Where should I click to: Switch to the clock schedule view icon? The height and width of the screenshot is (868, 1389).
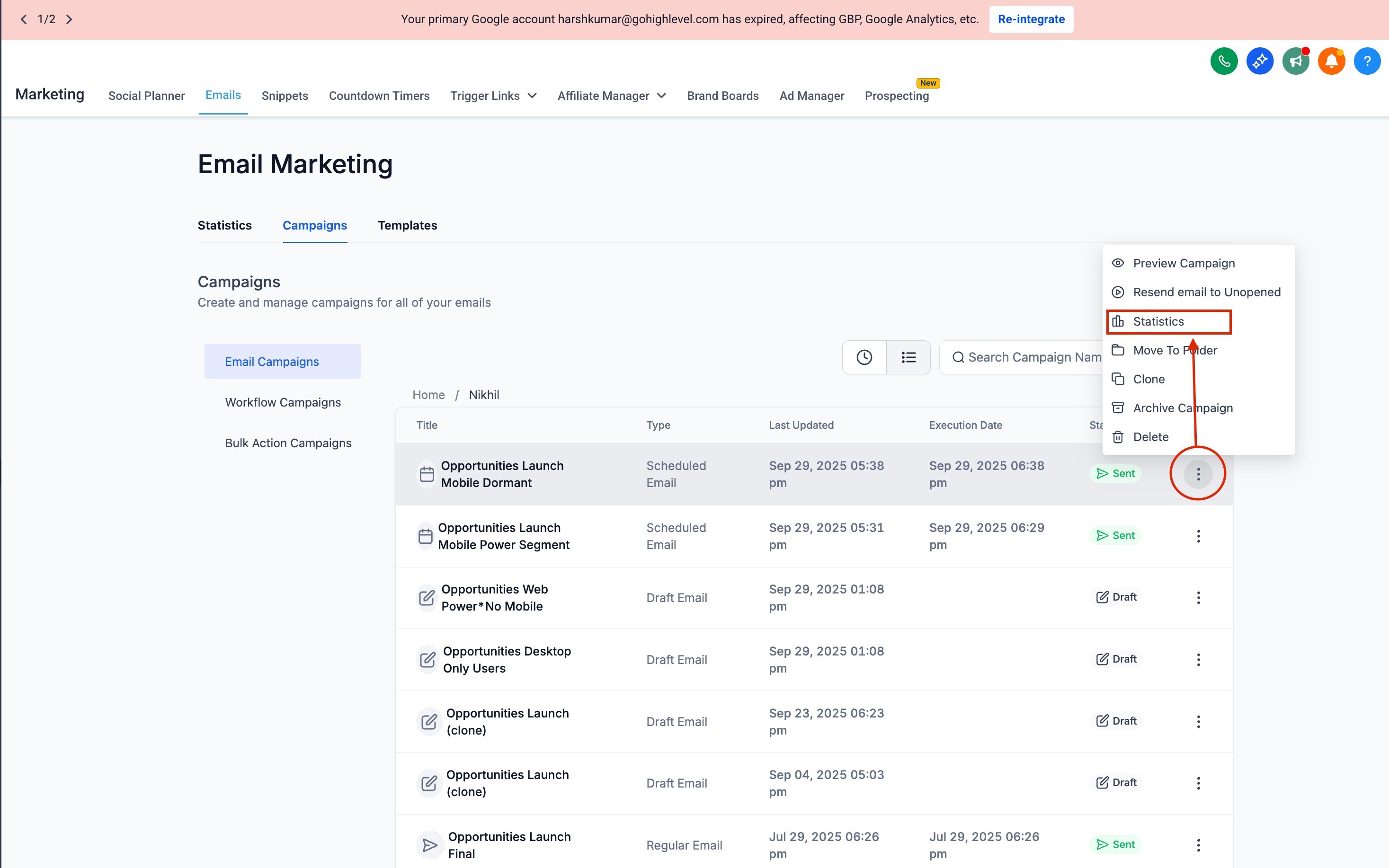[x=864, y=357]
